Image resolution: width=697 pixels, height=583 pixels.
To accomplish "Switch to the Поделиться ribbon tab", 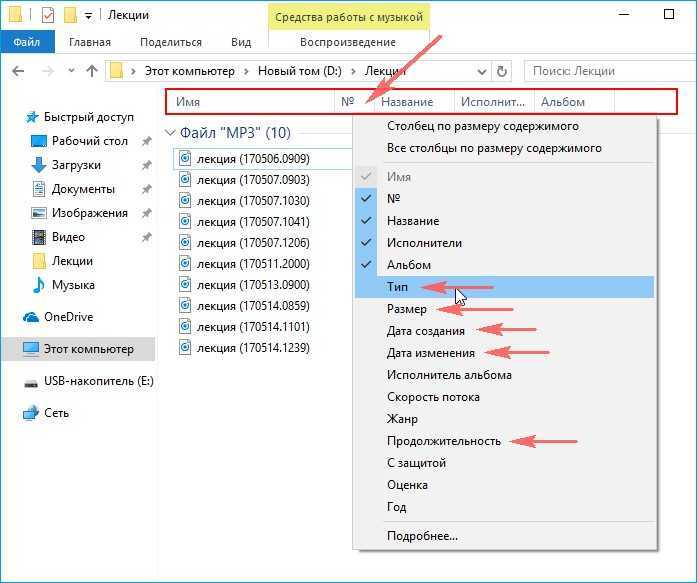I will pos(171,42).
